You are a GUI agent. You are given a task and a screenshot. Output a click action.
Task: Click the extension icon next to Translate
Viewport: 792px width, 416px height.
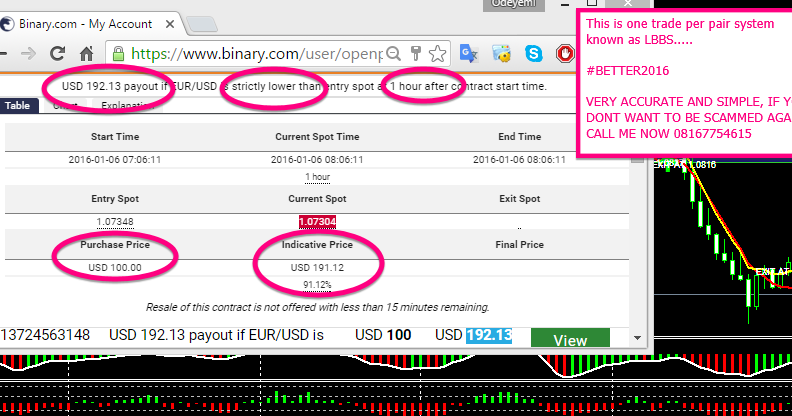tap(501, 54)
